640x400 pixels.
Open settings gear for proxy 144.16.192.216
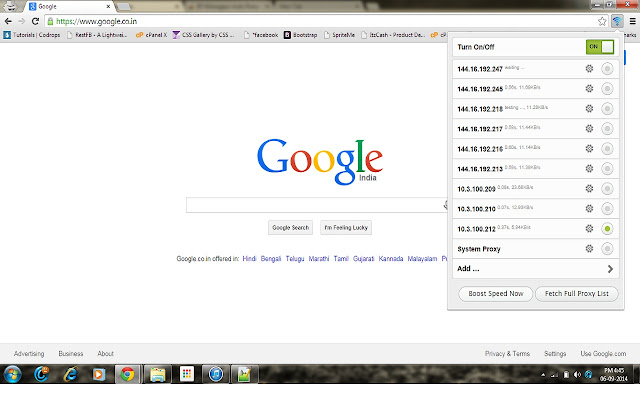coord(589,149)
